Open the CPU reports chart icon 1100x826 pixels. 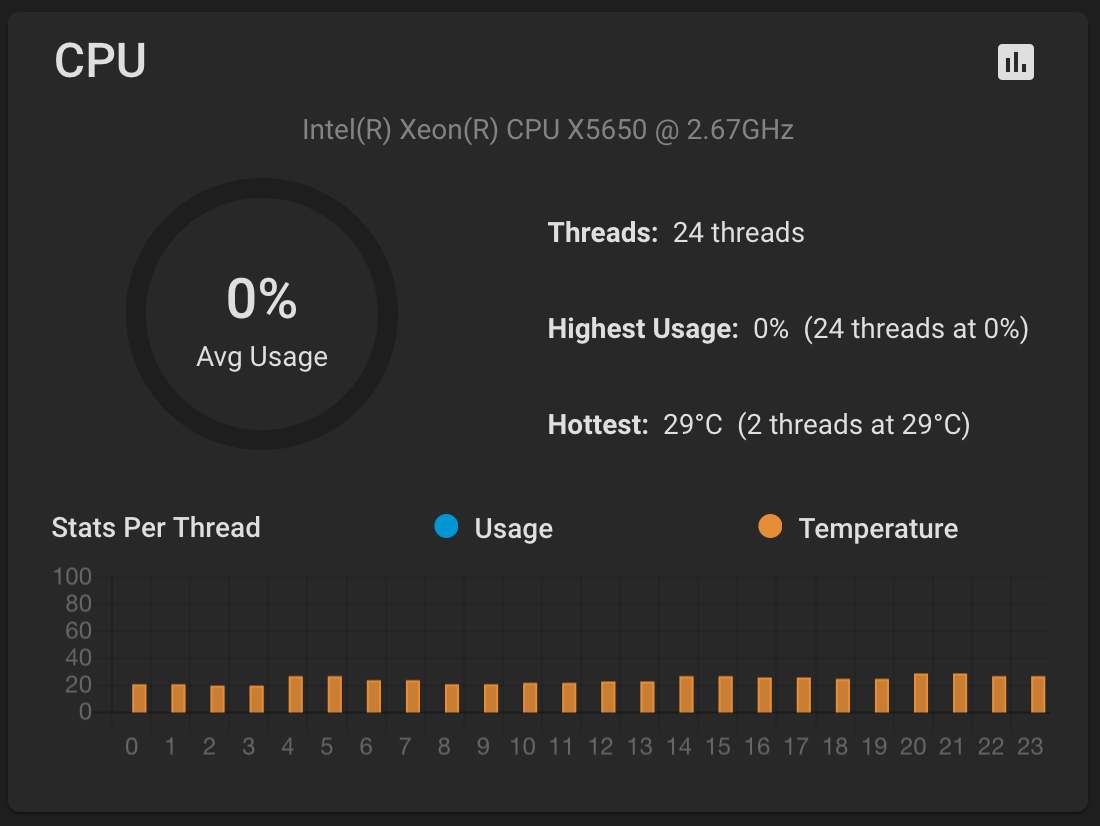point(1016,62)
